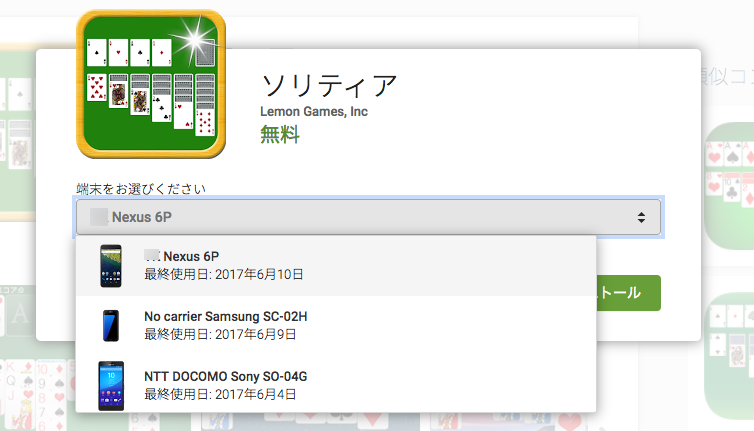Click the blurred carrier icon in the selector field
The image size is (754, 431).
[x=99, y=217]
